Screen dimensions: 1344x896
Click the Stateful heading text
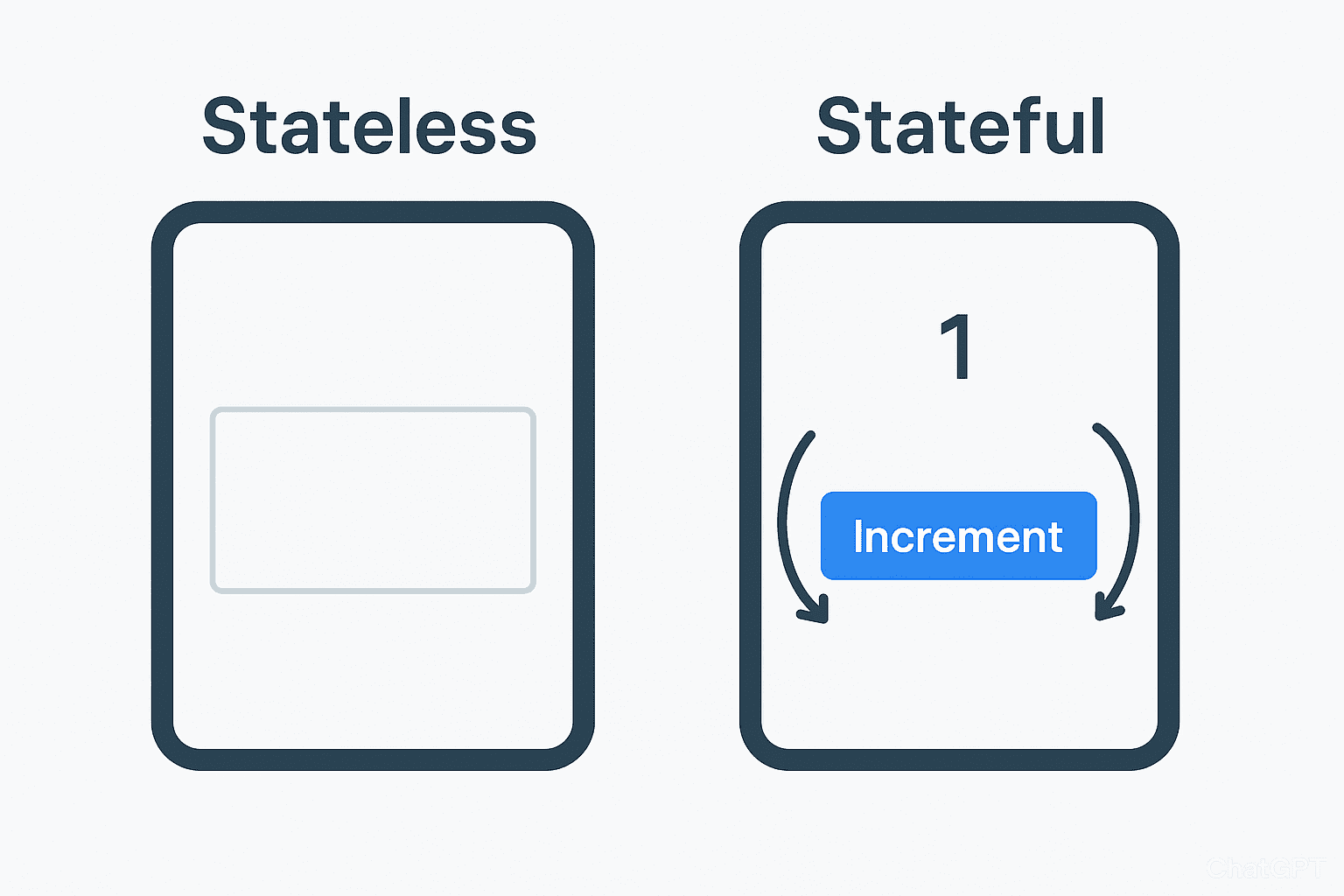pos(960,127)
